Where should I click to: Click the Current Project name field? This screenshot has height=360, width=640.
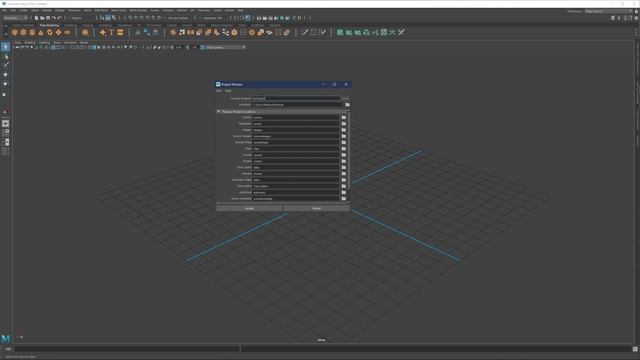[x=296, y=98]
